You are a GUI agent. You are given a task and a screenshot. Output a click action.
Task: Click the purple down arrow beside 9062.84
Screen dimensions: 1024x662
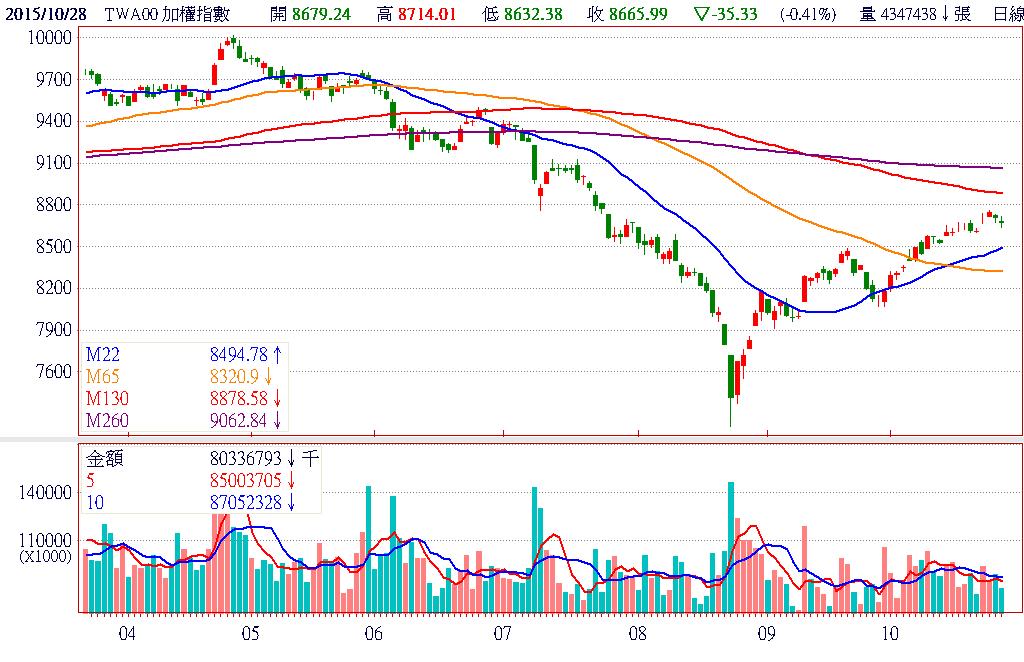[277, 420]
